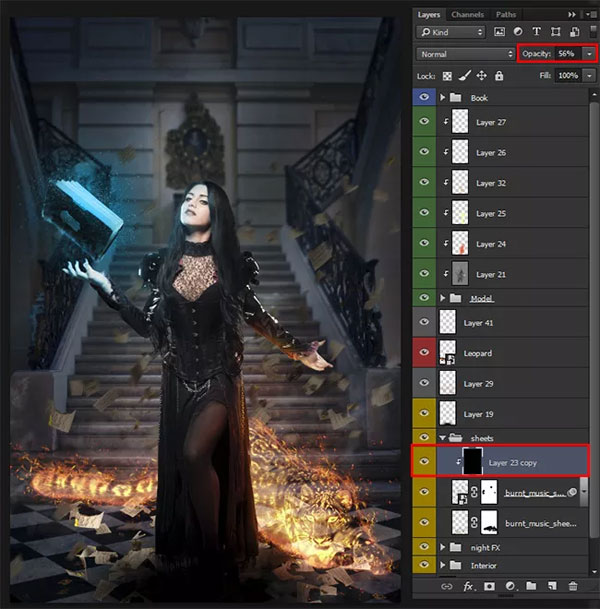Screen dimensions: 600x609
Task: Delete layer with trash icon
Action: click(x=572, y=586)
